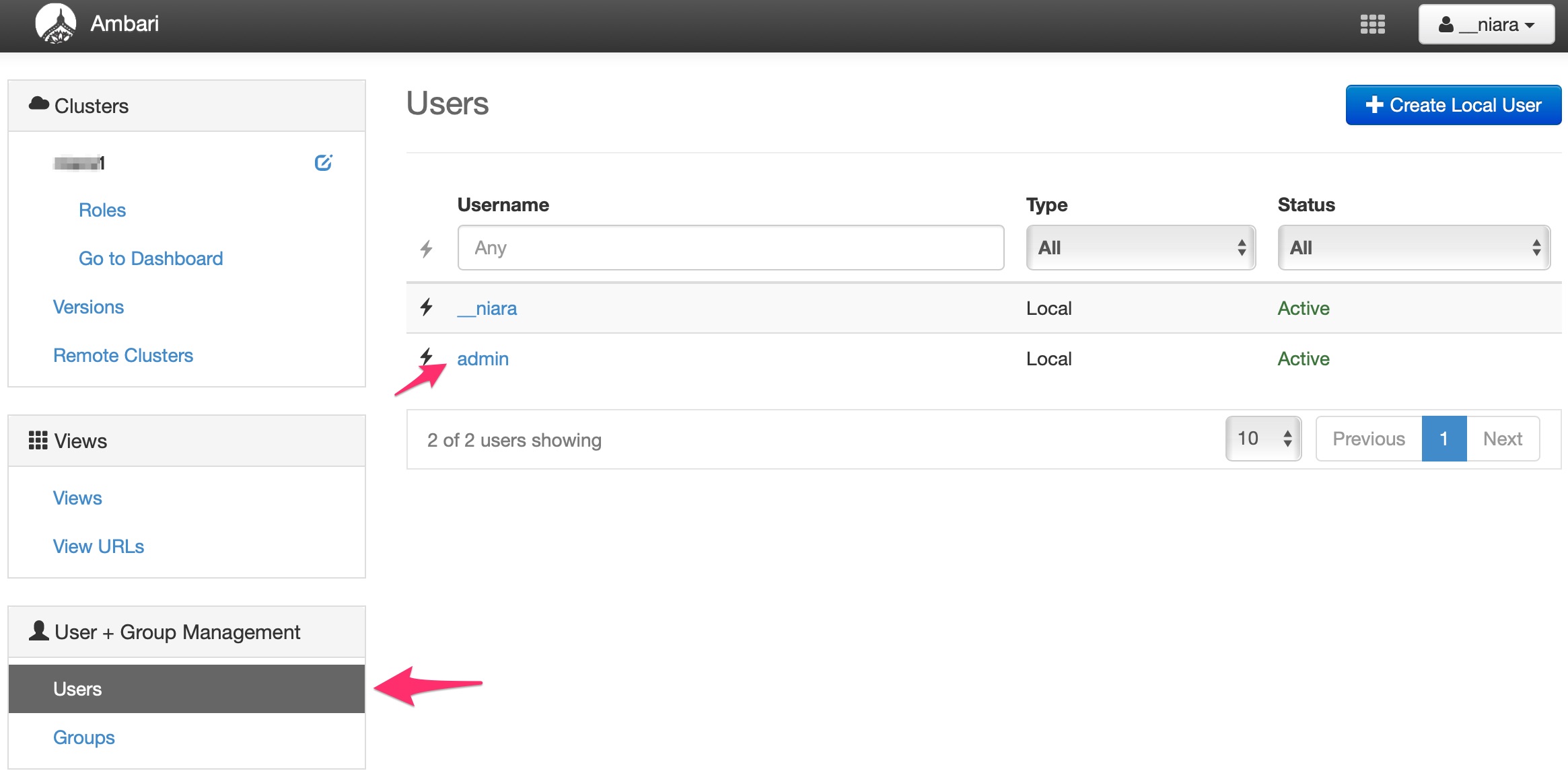Open the Type filter dropdown
Viewport: 1568px width, 775px height.
pyautogui.click(x=1141, y=248)
